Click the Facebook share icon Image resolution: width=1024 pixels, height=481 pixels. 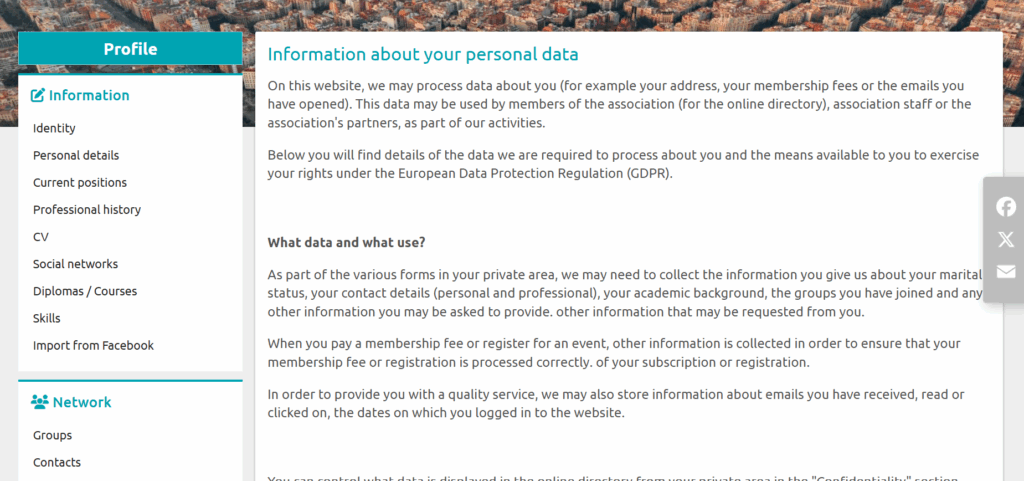(1006, 207)
